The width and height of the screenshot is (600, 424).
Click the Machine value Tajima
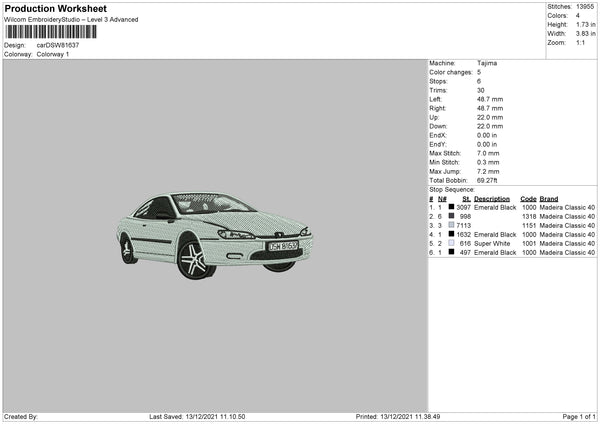click(487, 63)
